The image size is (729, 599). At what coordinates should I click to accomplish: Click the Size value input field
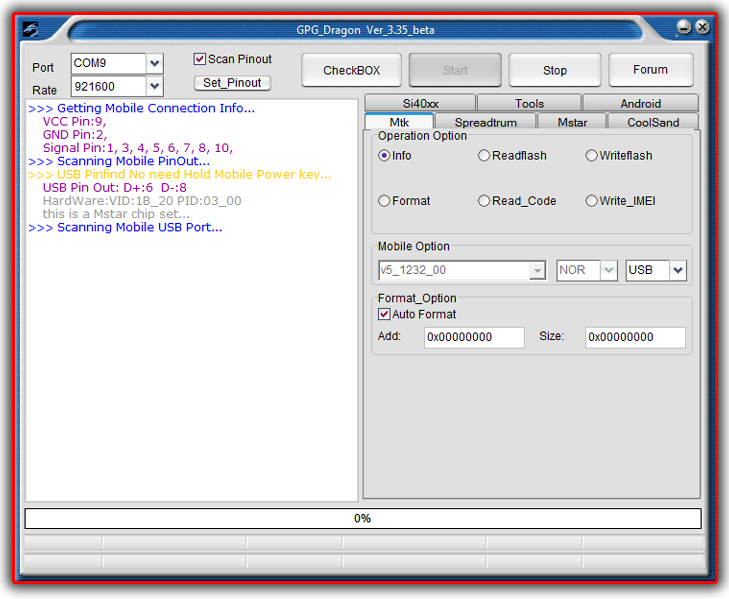[635, 337]
